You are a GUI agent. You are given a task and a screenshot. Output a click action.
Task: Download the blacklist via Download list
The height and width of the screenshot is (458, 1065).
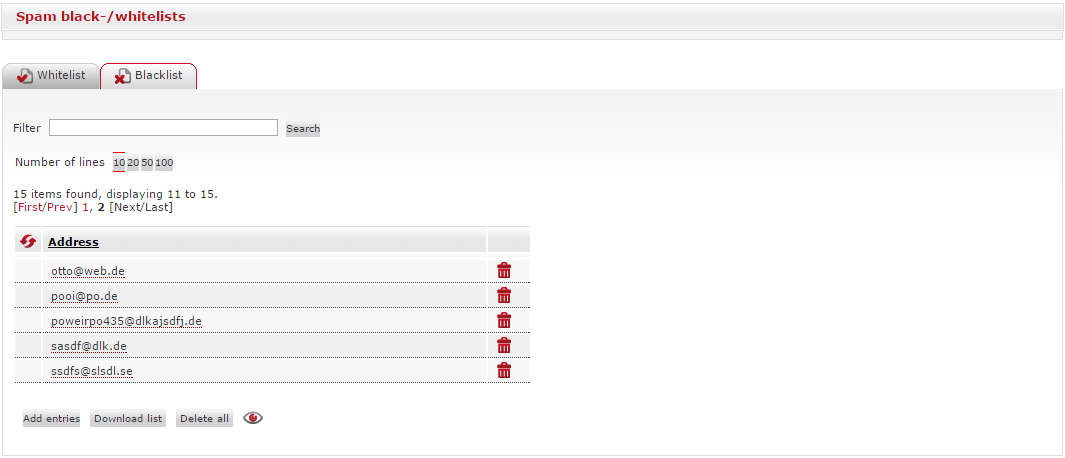click(128, 419)
